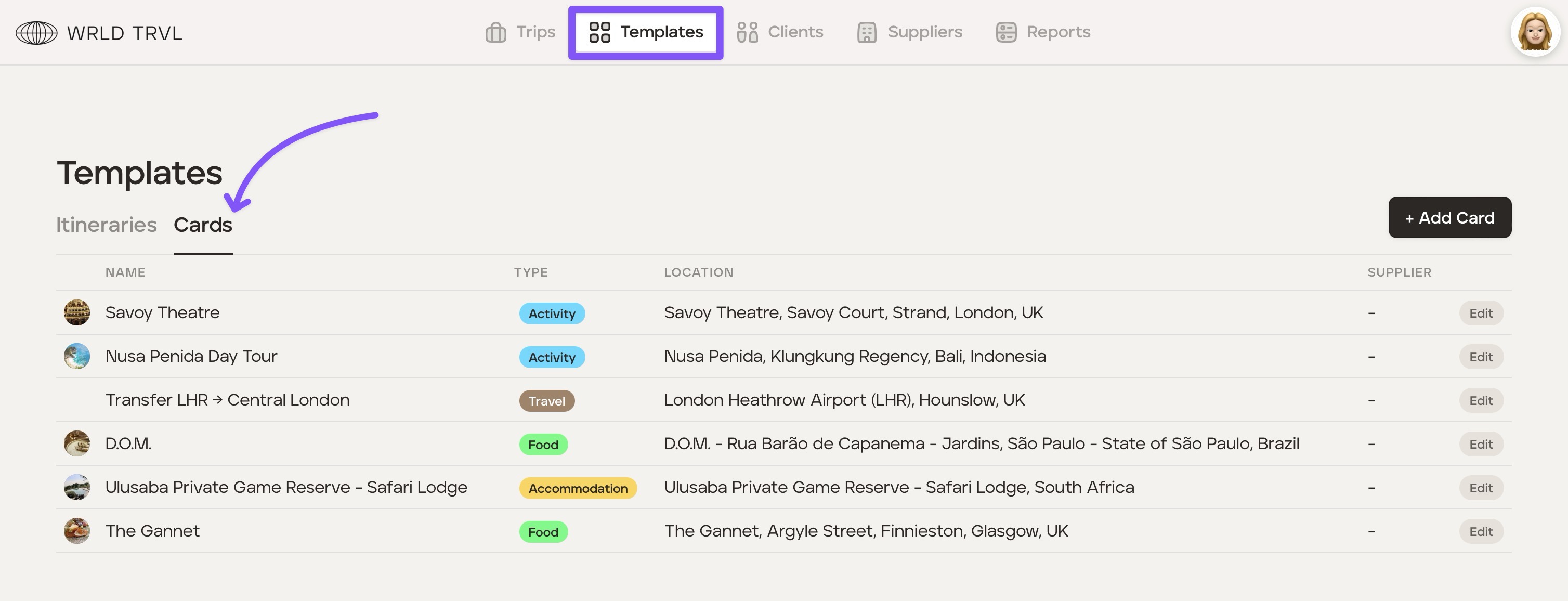Click the Travel type badge
The height and width of the screenshot is (601, 1568).
[x=546, y=401]
